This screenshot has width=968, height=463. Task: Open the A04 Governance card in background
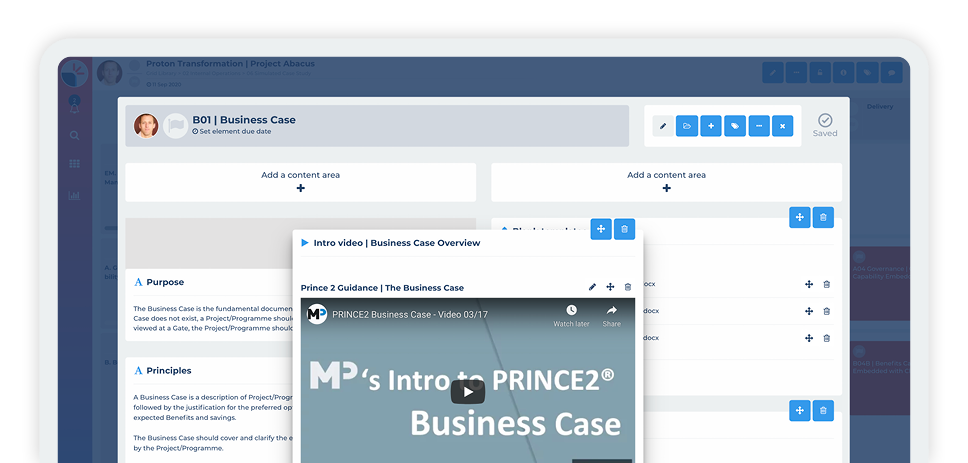(x=880, y=283)
